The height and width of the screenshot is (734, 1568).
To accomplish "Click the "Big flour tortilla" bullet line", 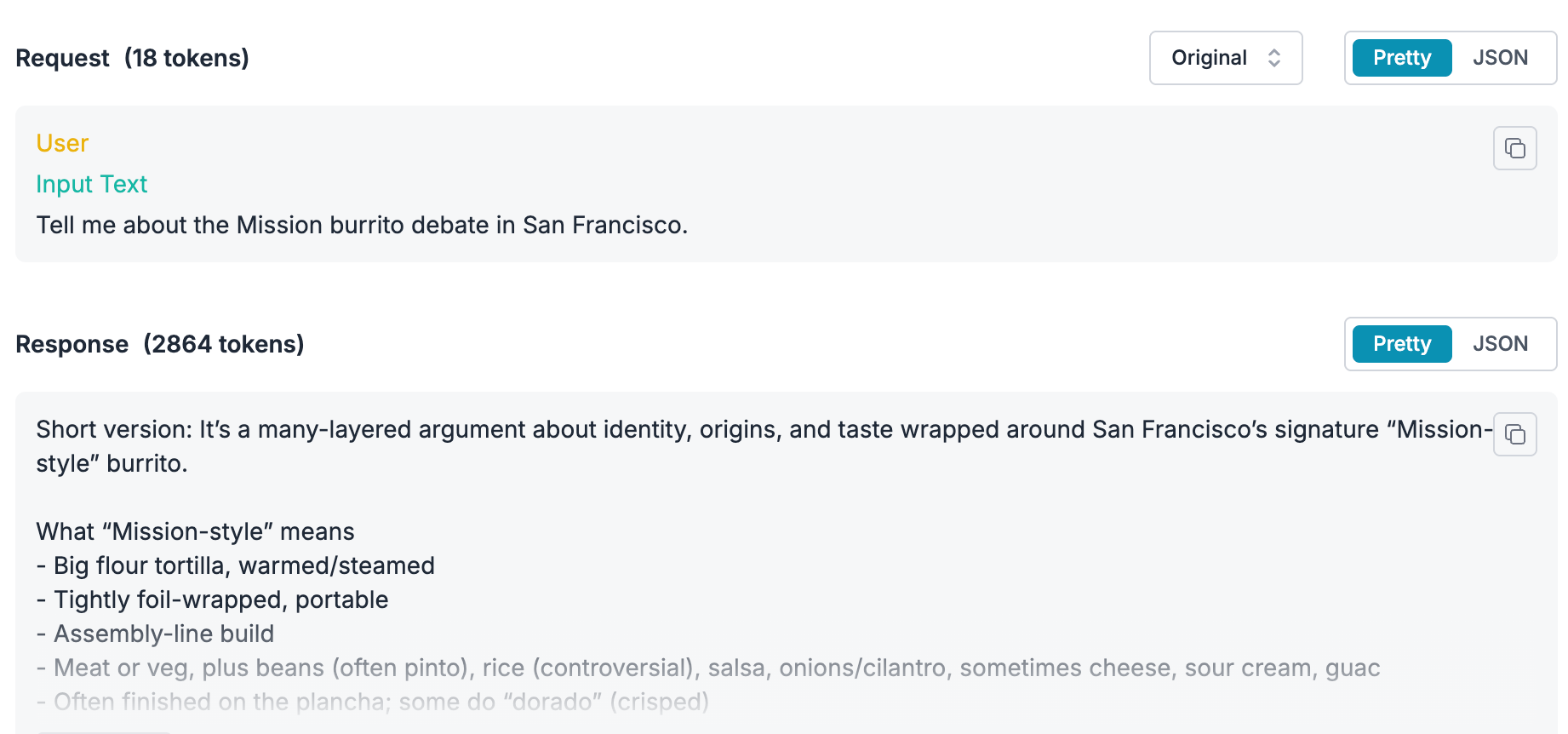I will point(236,565).
